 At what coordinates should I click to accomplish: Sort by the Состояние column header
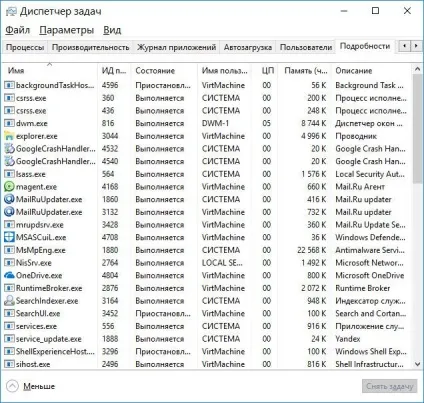pos(164,70)
